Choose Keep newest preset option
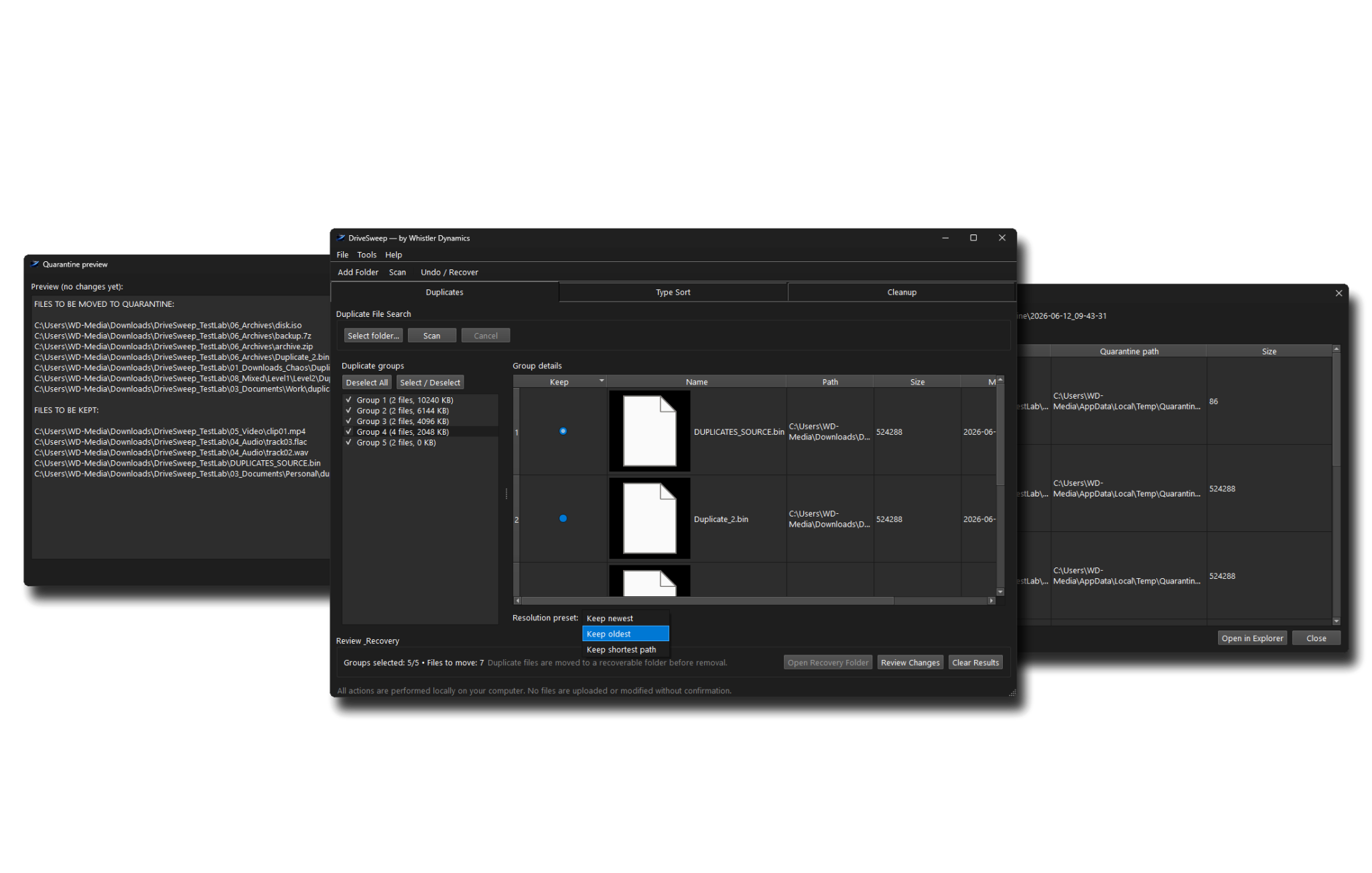This screenshot has height=873, width=1372. tap(626, 618)
